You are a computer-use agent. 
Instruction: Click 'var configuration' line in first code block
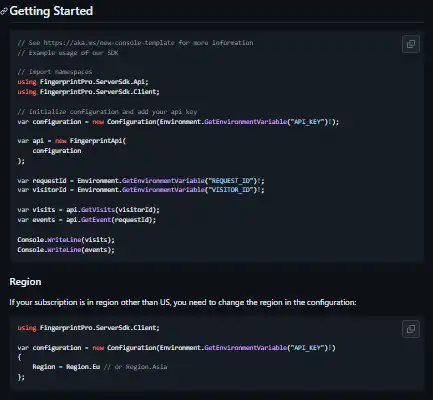tap(178, 122)
